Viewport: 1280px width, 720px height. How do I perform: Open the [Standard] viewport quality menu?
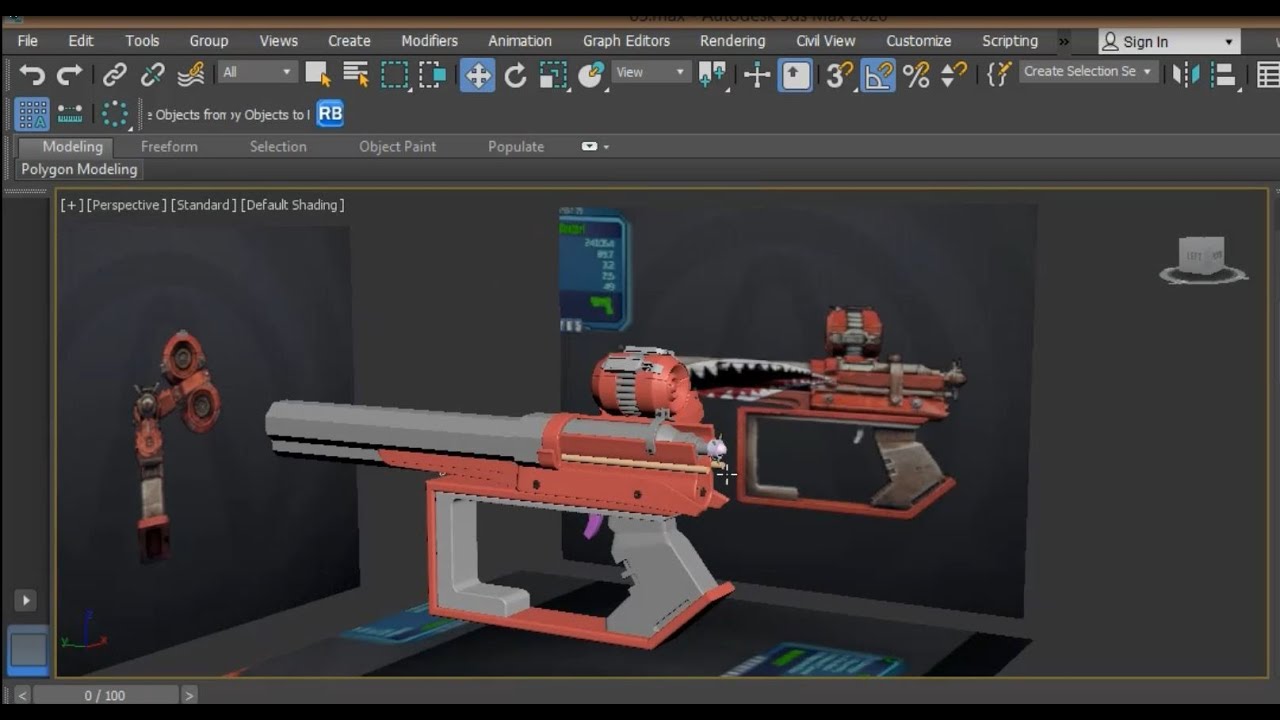(x=203, y=205)
